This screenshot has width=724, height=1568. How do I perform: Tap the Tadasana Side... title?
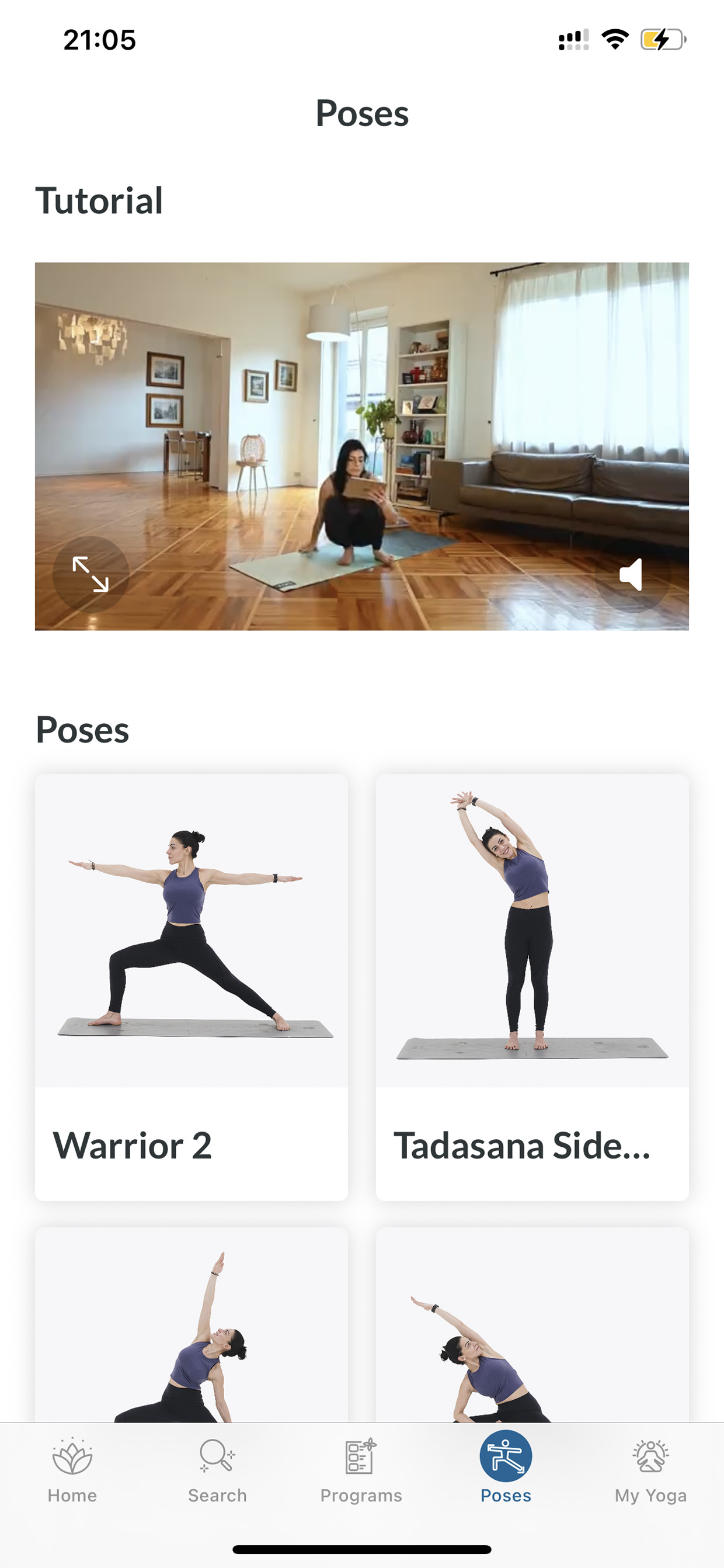[x=523, y=1145]
